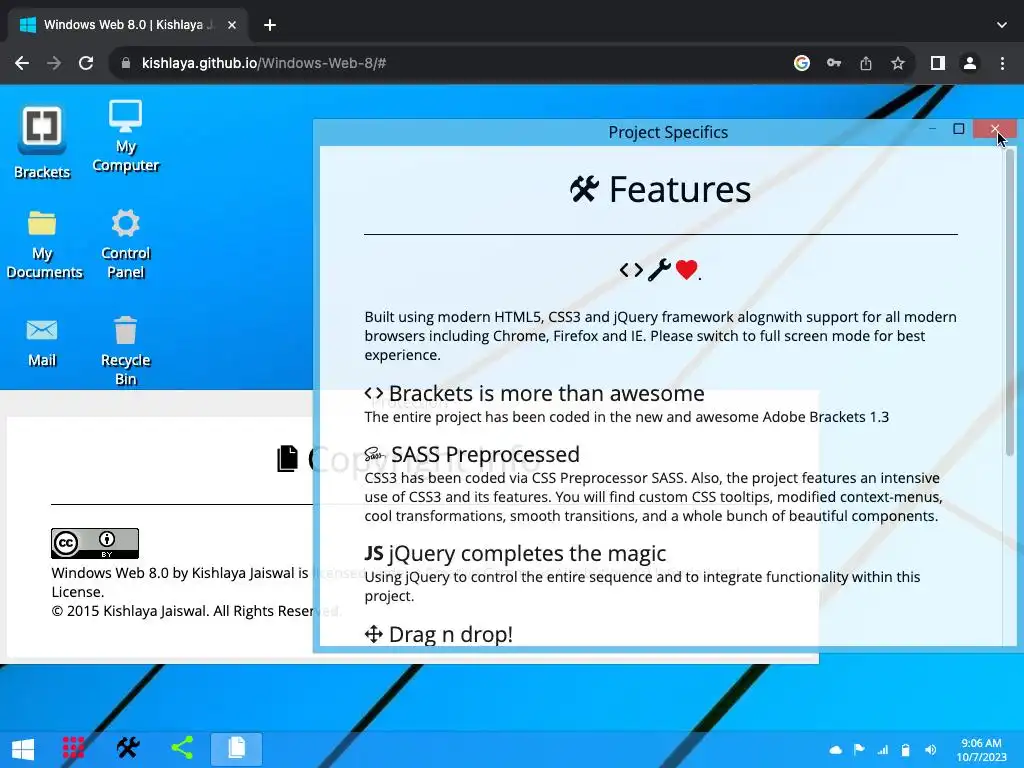Open Control Panel gear icon

(125, 244)
